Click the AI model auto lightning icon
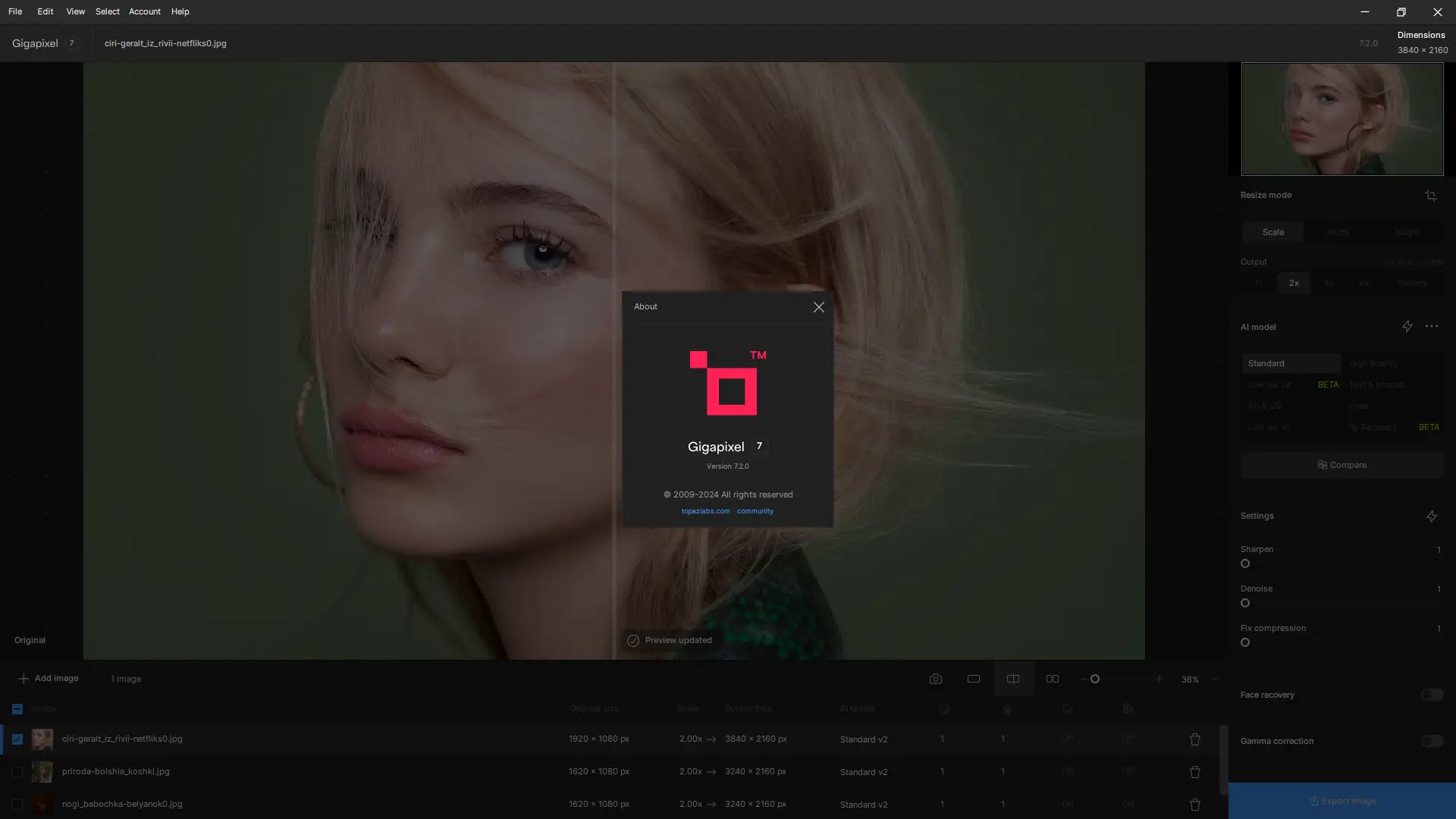This screenshot has width=1456, height=819. coord(1407,326)
